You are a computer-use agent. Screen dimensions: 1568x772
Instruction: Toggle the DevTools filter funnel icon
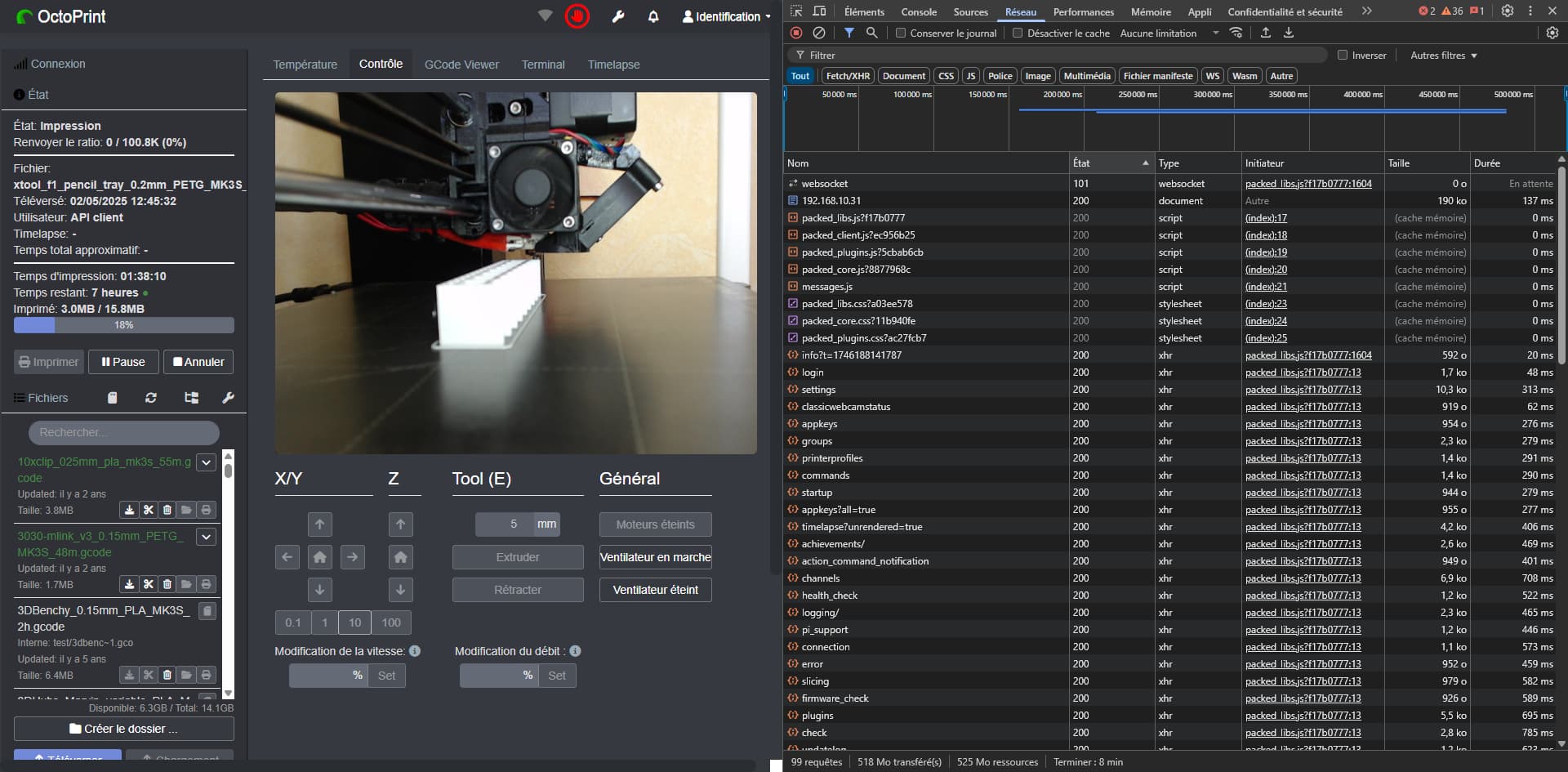pos(849,33)
